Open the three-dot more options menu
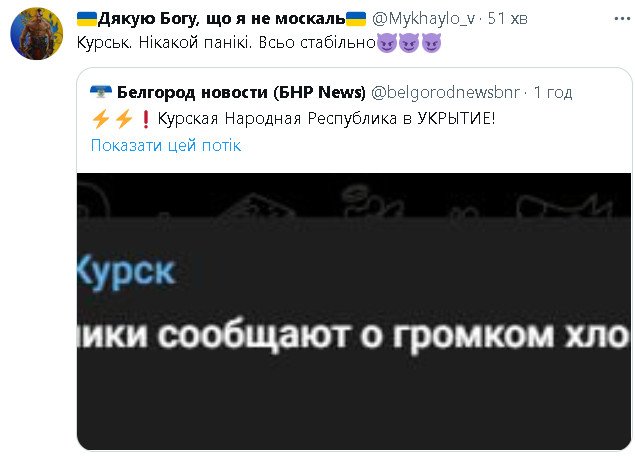This screenshot has height=463, width=635. tap(622, 19)
